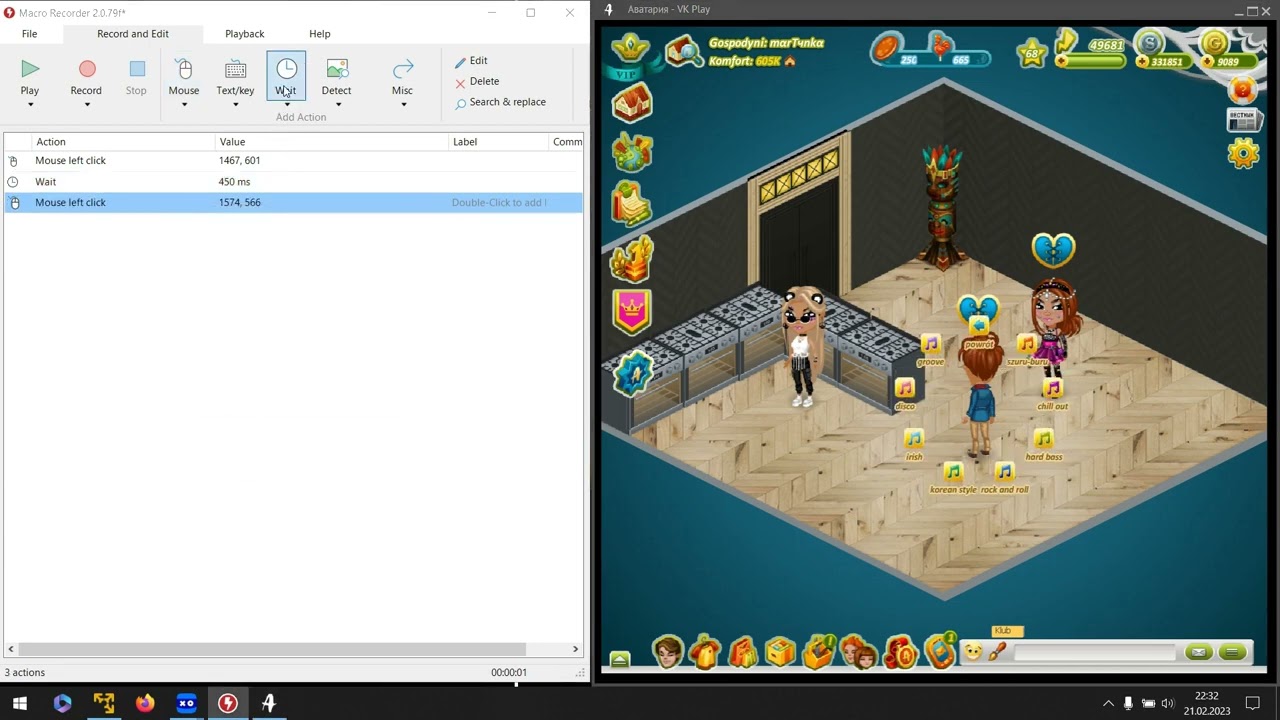Click the Stop icon in the toolbar
The image size is (1280, 720).
[137, 69]
